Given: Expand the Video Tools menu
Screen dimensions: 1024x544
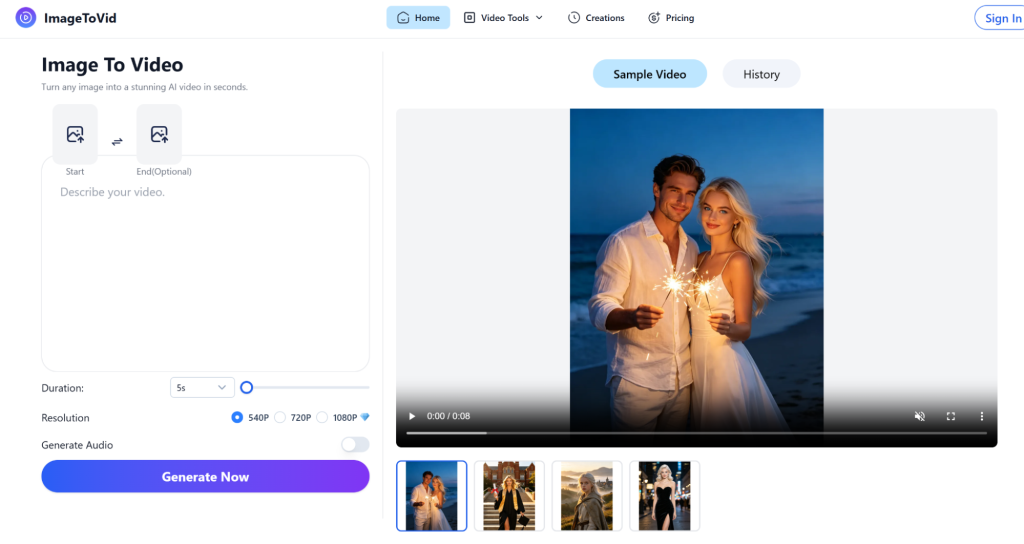Looking at the screenshot, I should point(503,18).
